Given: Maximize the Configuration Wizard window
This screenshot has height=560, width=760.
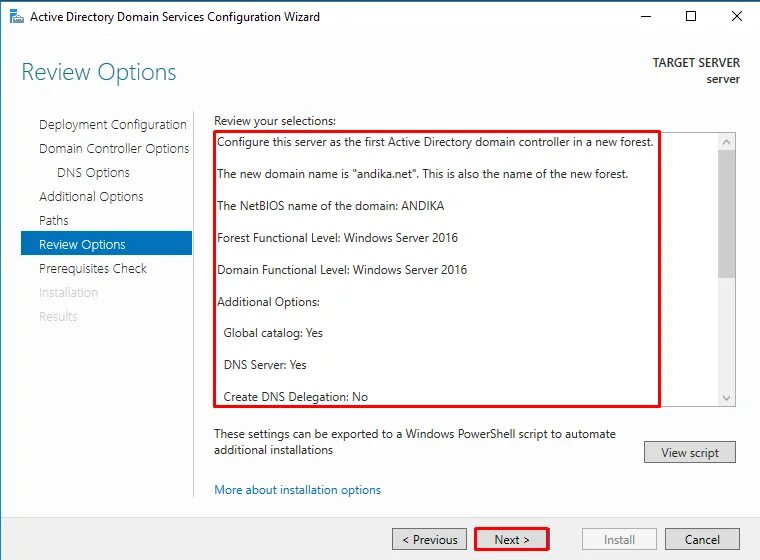Looking at the screenshot, I should [691, 16].
